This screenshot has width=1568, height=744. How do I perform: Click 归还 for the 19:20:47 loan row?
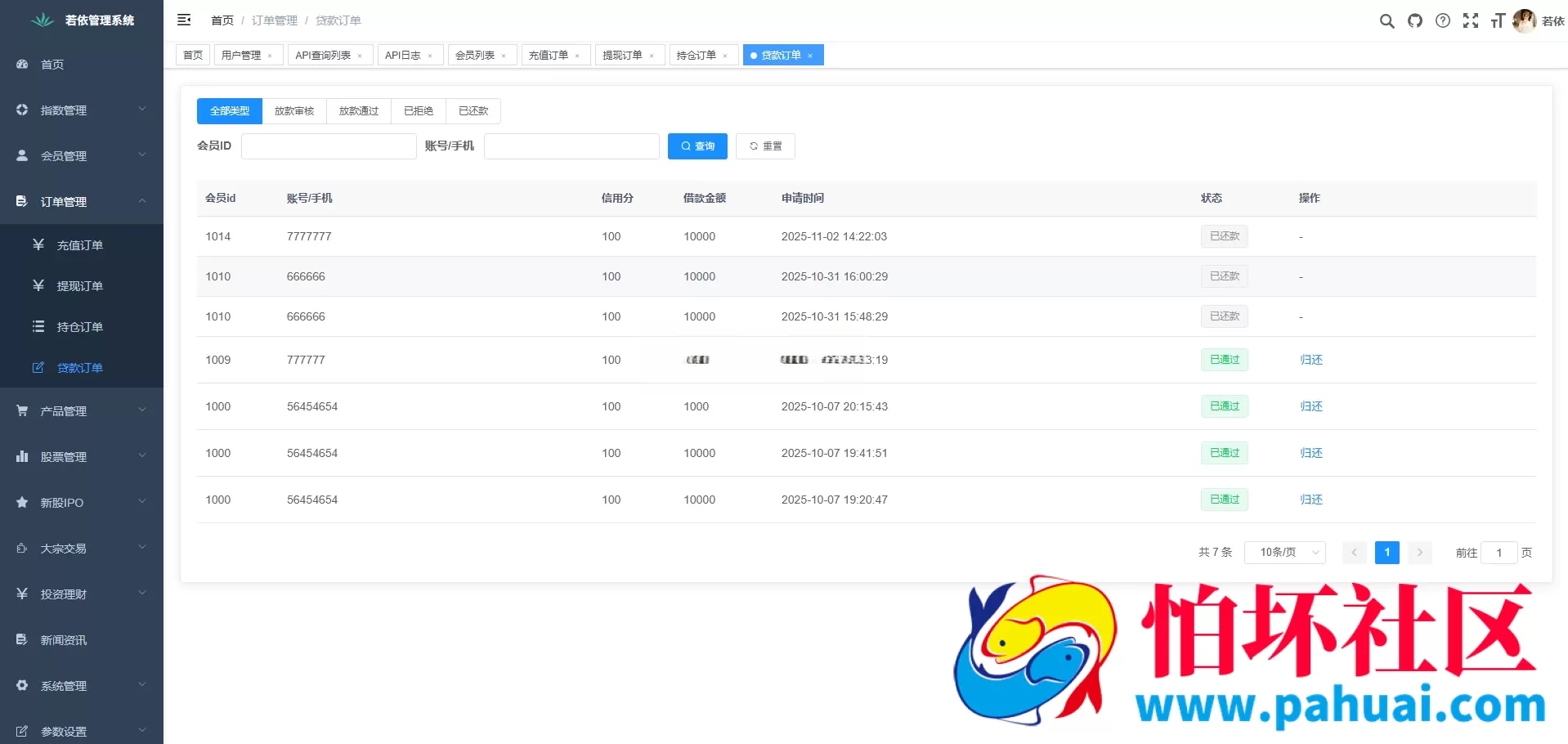(x=1311, y=500)
